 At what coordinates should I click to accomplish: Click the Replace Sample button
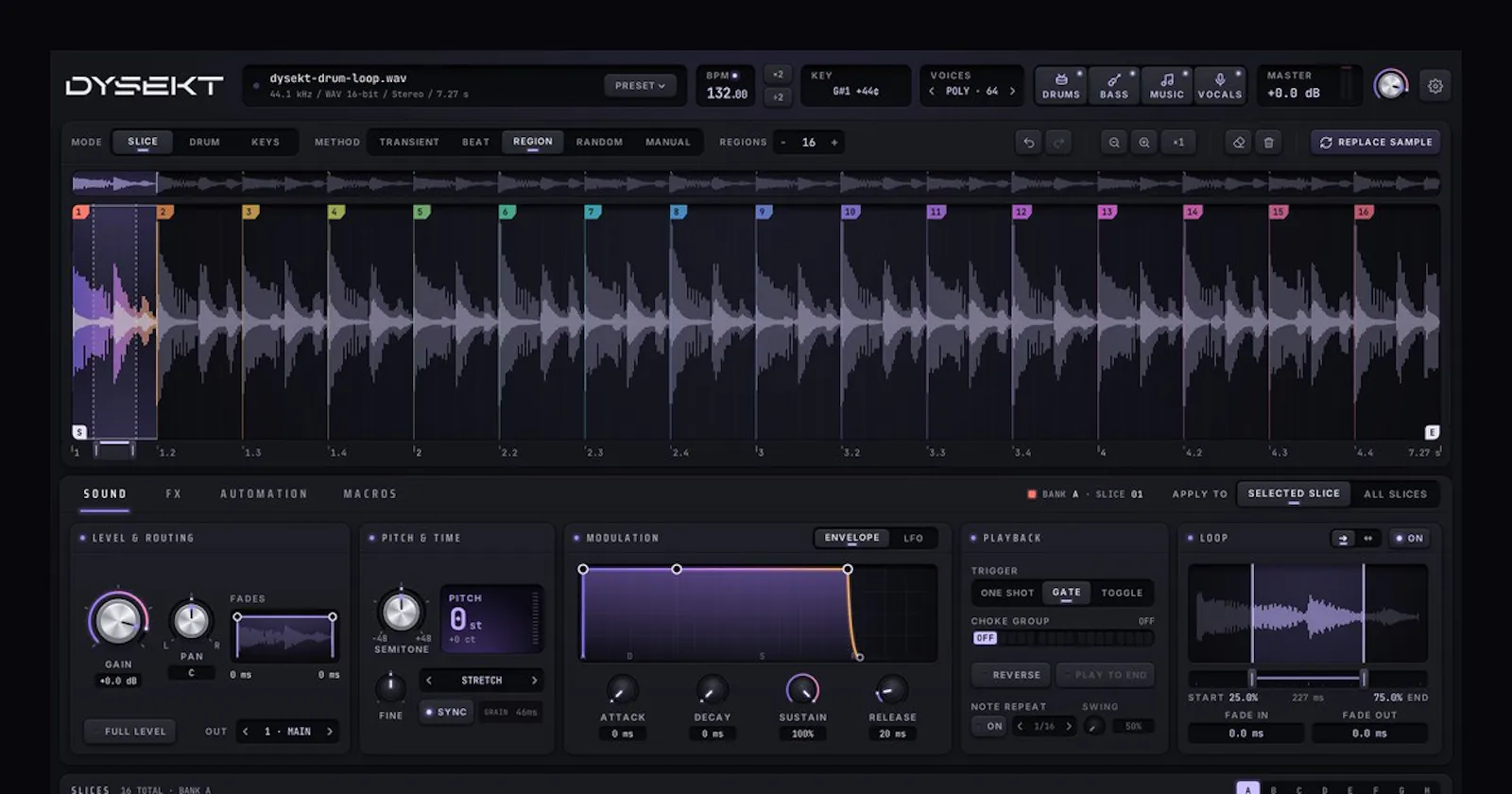(x=1376, y=143)
